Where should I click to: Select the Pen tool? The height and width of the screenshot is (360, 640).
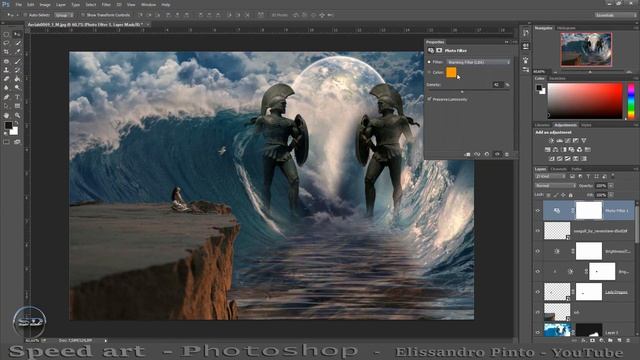pos(7,97)
